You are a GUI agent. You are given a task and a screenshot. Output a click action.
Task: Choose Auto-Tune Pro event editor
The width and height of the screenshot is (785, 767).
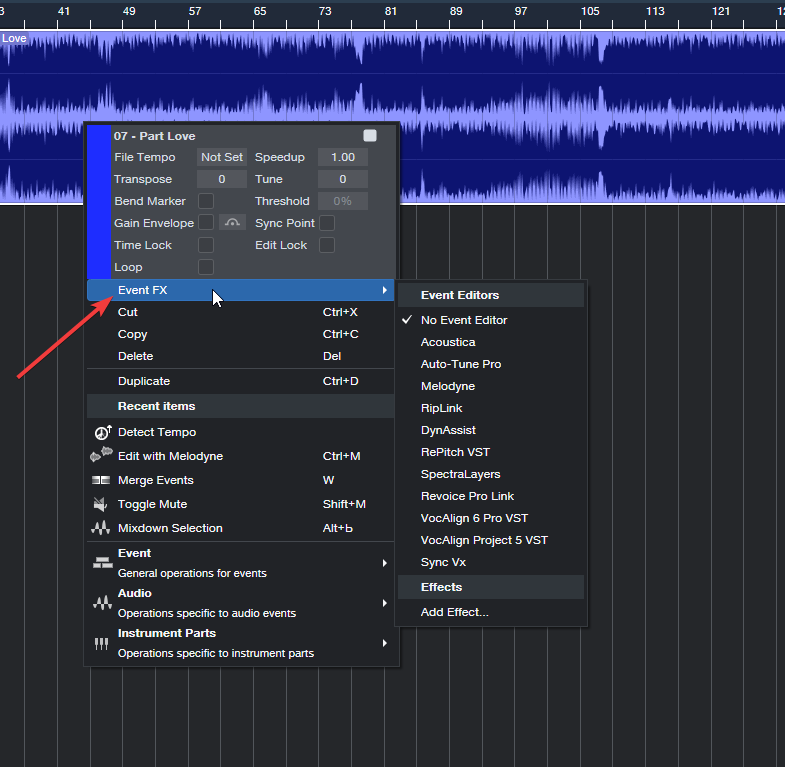click(491, 364)
